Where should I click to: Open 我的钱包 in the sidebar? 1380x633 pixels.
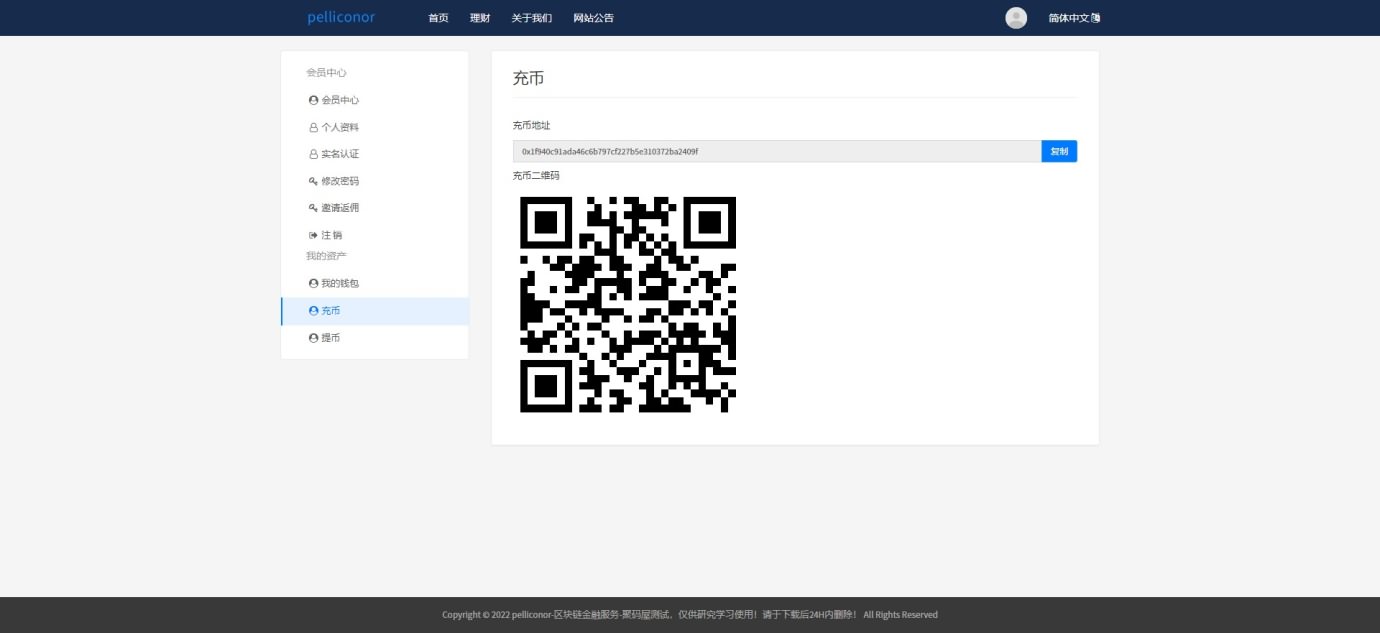pyautogui.click(x=340, y=283)
